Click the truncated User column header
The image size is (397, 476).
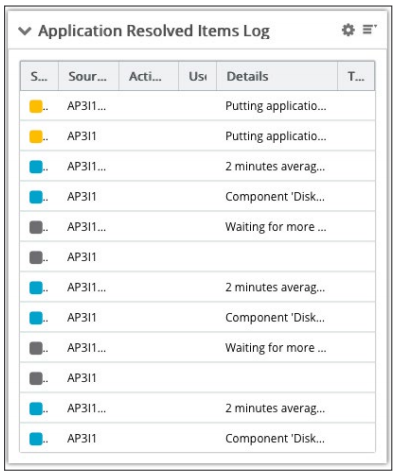[197, 76]
